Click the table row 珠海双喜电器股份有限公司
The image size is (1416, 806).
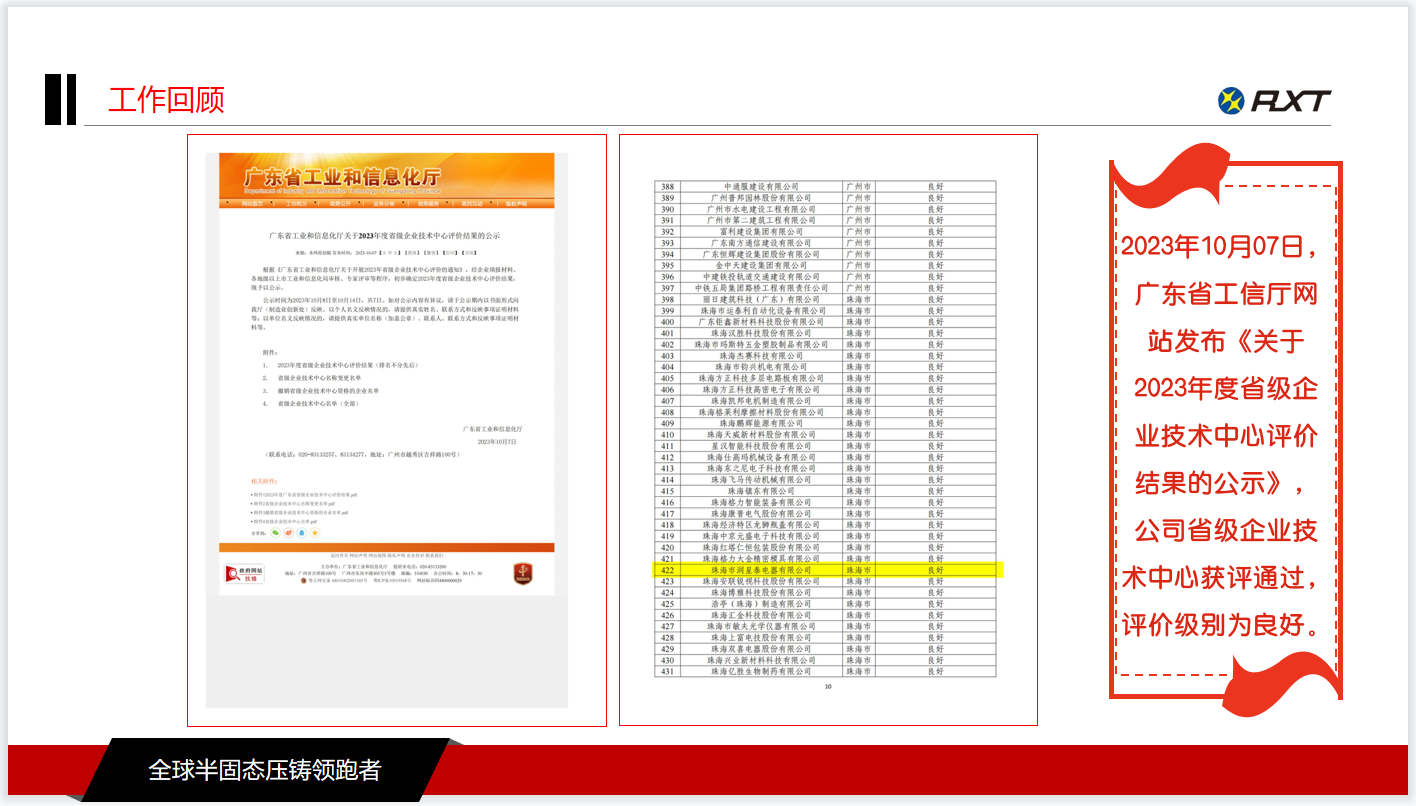click(825, 649)
